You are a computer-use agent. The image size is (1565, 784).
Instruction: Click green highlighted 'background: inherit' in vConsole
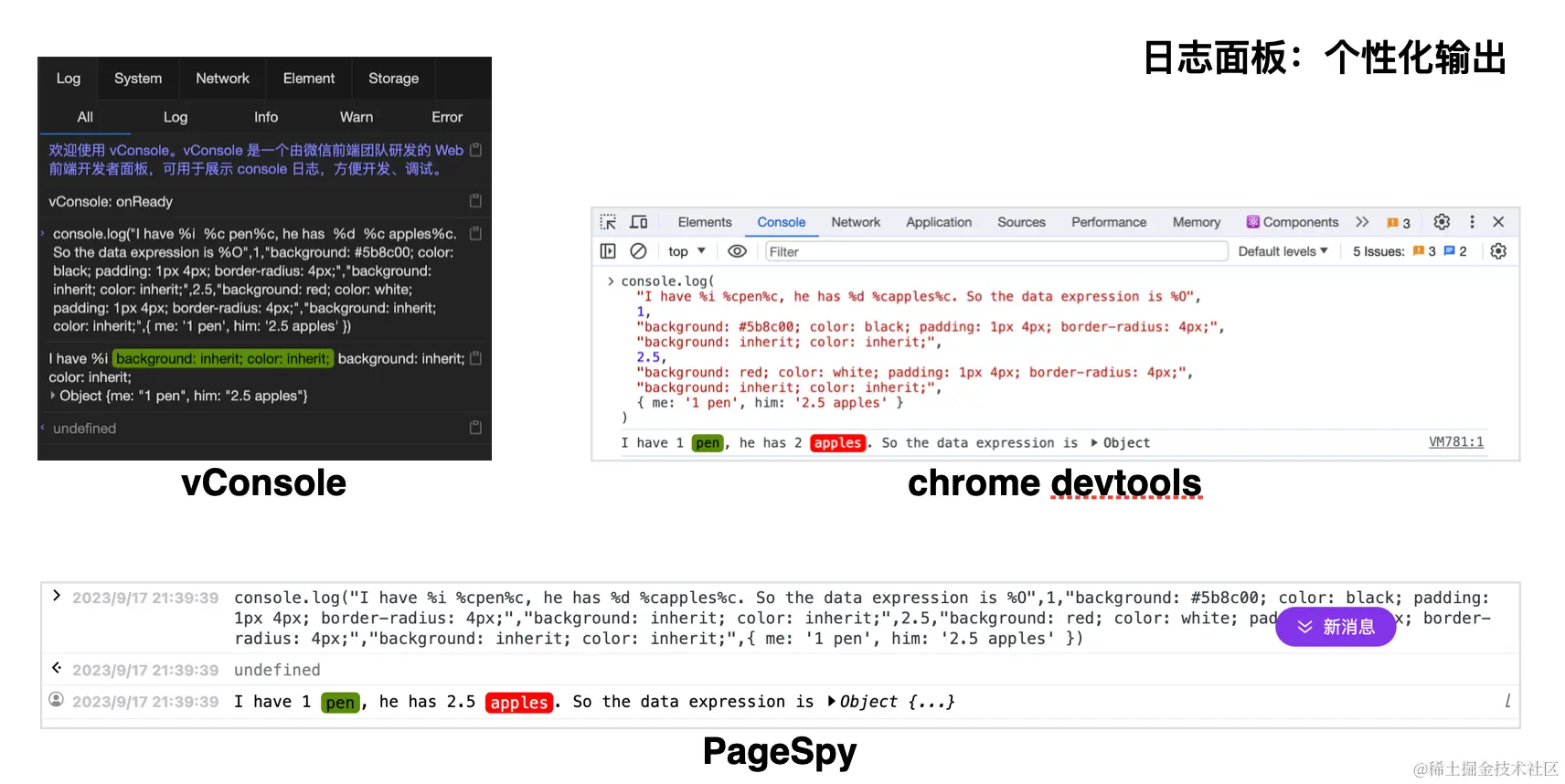(x=222, y=358)
